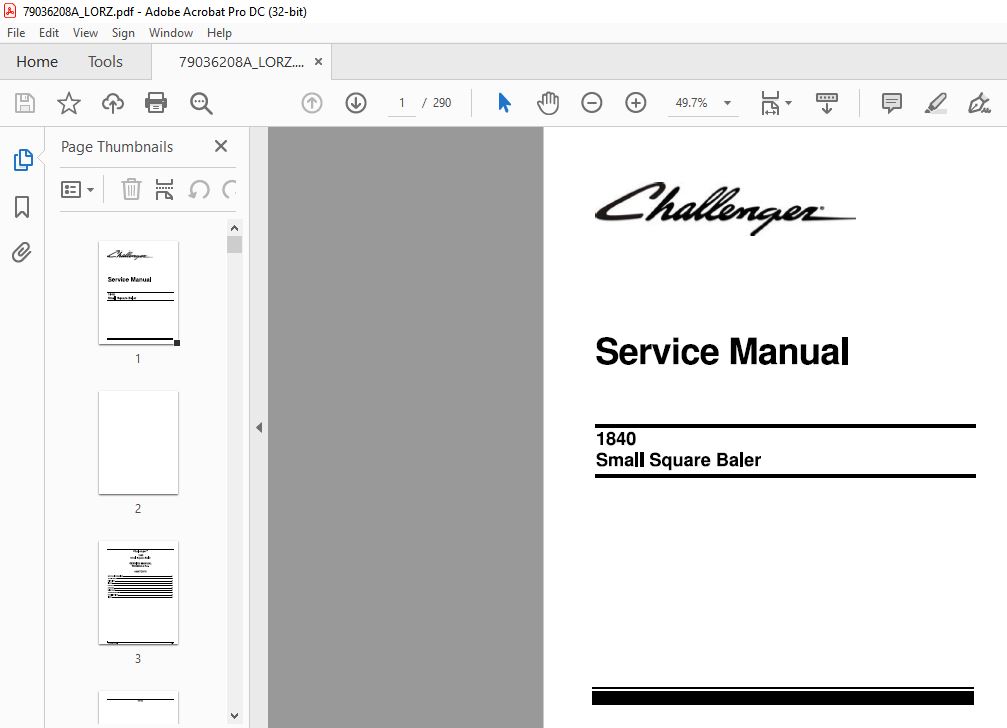Close the 79036208A_LORZ document tab
Viewport: 1007px width, 728px height.
point(319,62)
